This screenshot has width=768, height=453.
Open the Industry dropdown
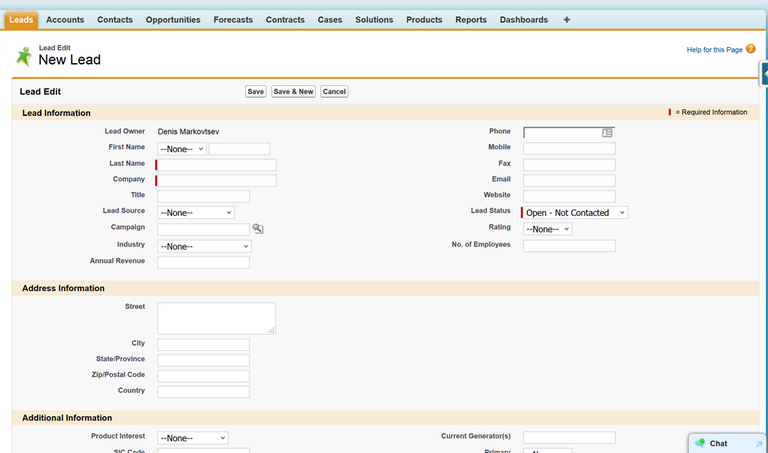204,246
